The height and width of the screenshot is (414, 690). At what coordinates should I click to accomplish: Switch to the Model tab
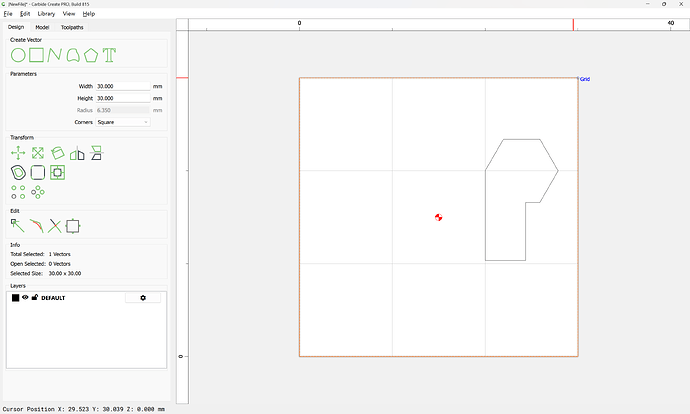coord(42,27)
